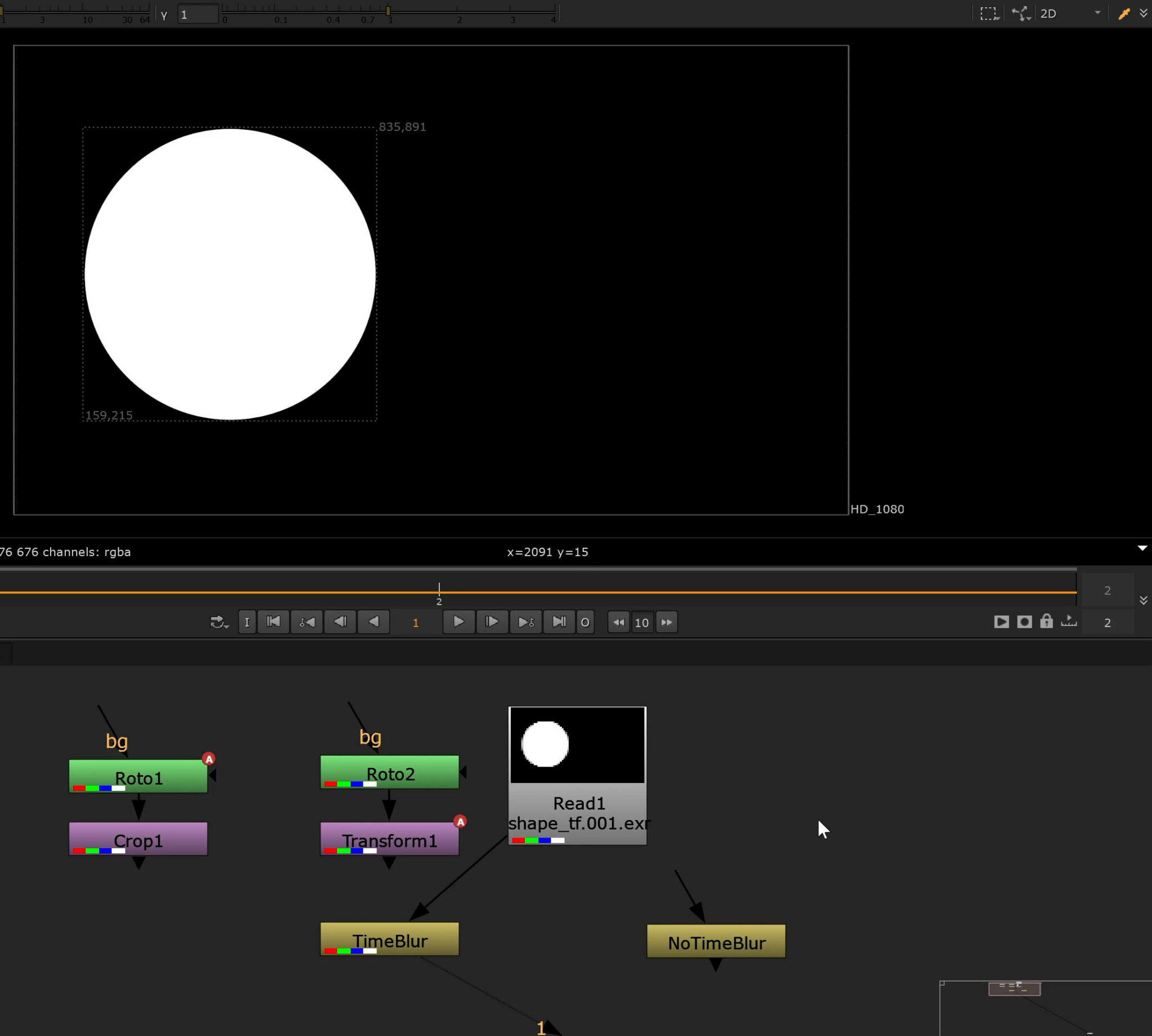
Task: Click the play backward button
Action: (x=373, y=621)
